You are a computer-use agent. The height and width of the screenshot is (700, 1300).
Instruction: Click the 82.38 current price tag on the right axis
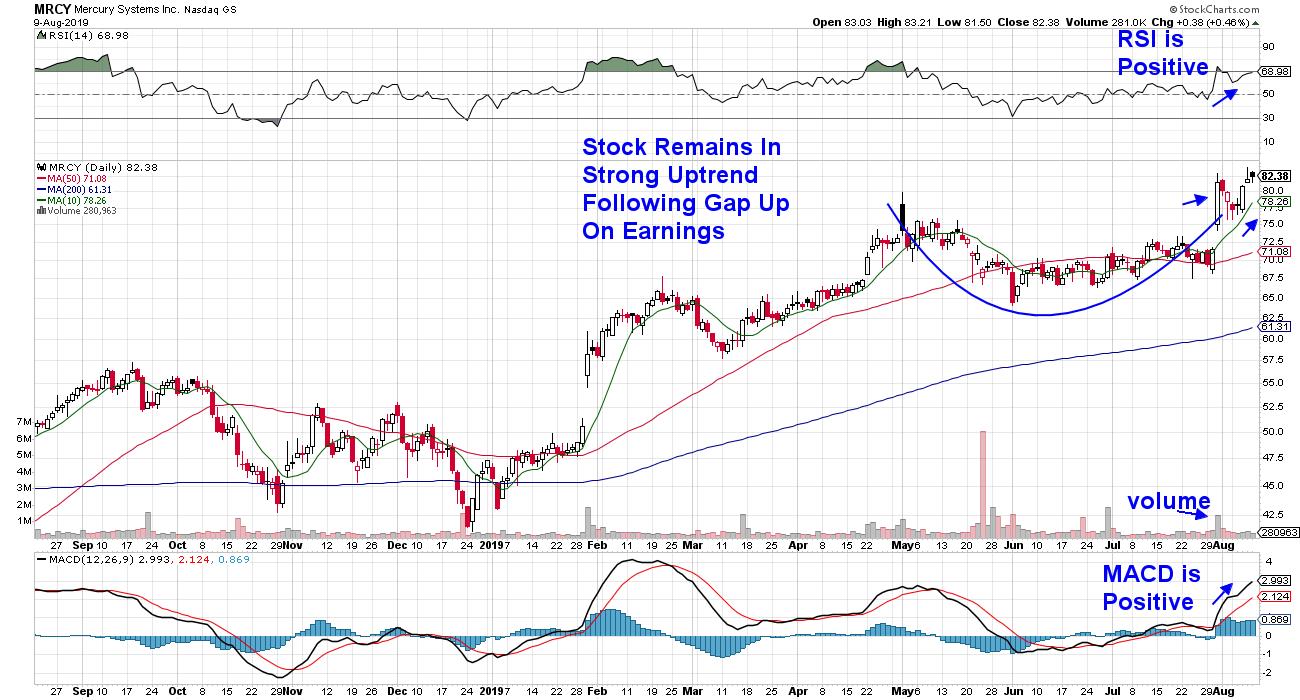(x=1275, y=174)
